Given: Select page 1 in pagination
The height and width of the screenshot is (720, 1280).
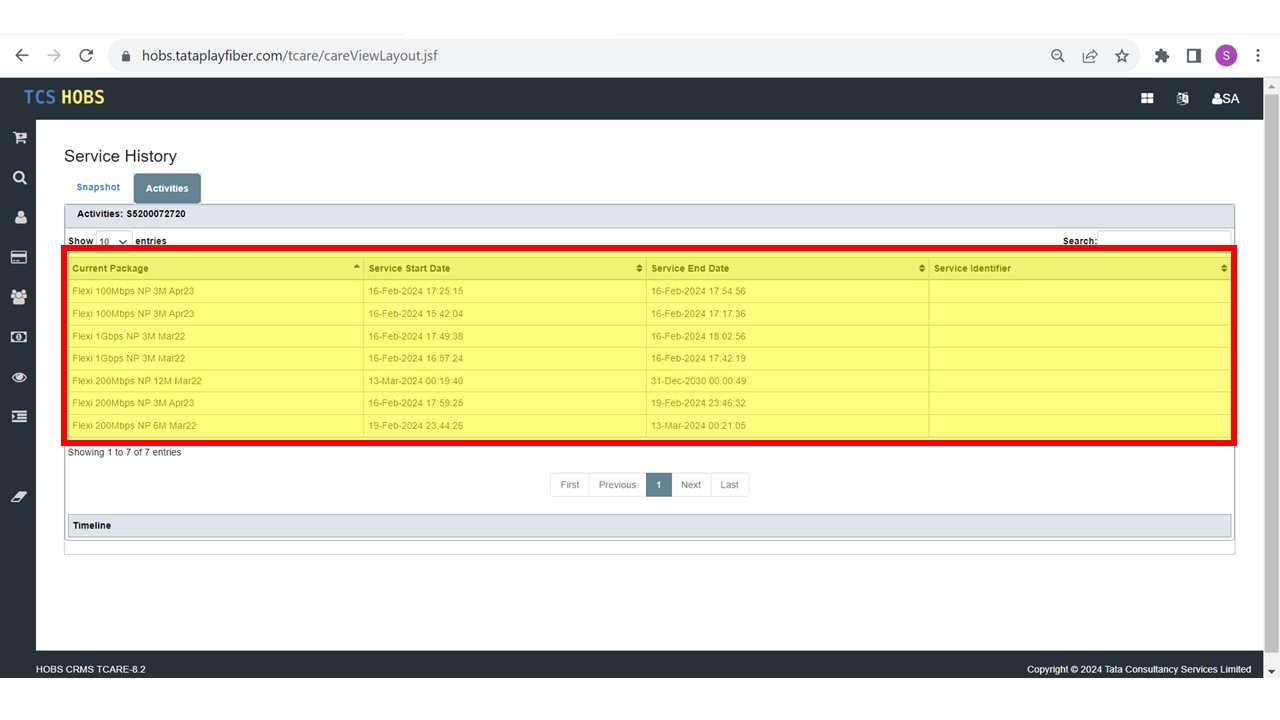Looking at the screenshot, I should click(x=658, y=485).
